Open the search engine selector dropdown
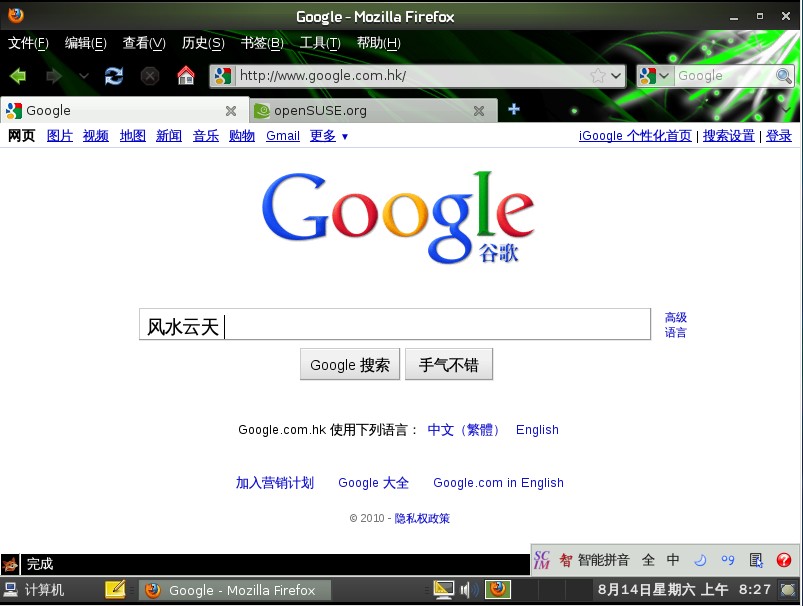 654,76
